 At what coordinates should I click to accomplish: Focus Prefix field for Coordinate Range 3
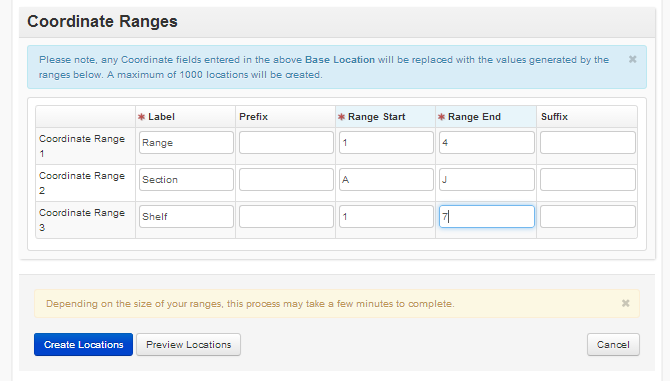(286, 217)
